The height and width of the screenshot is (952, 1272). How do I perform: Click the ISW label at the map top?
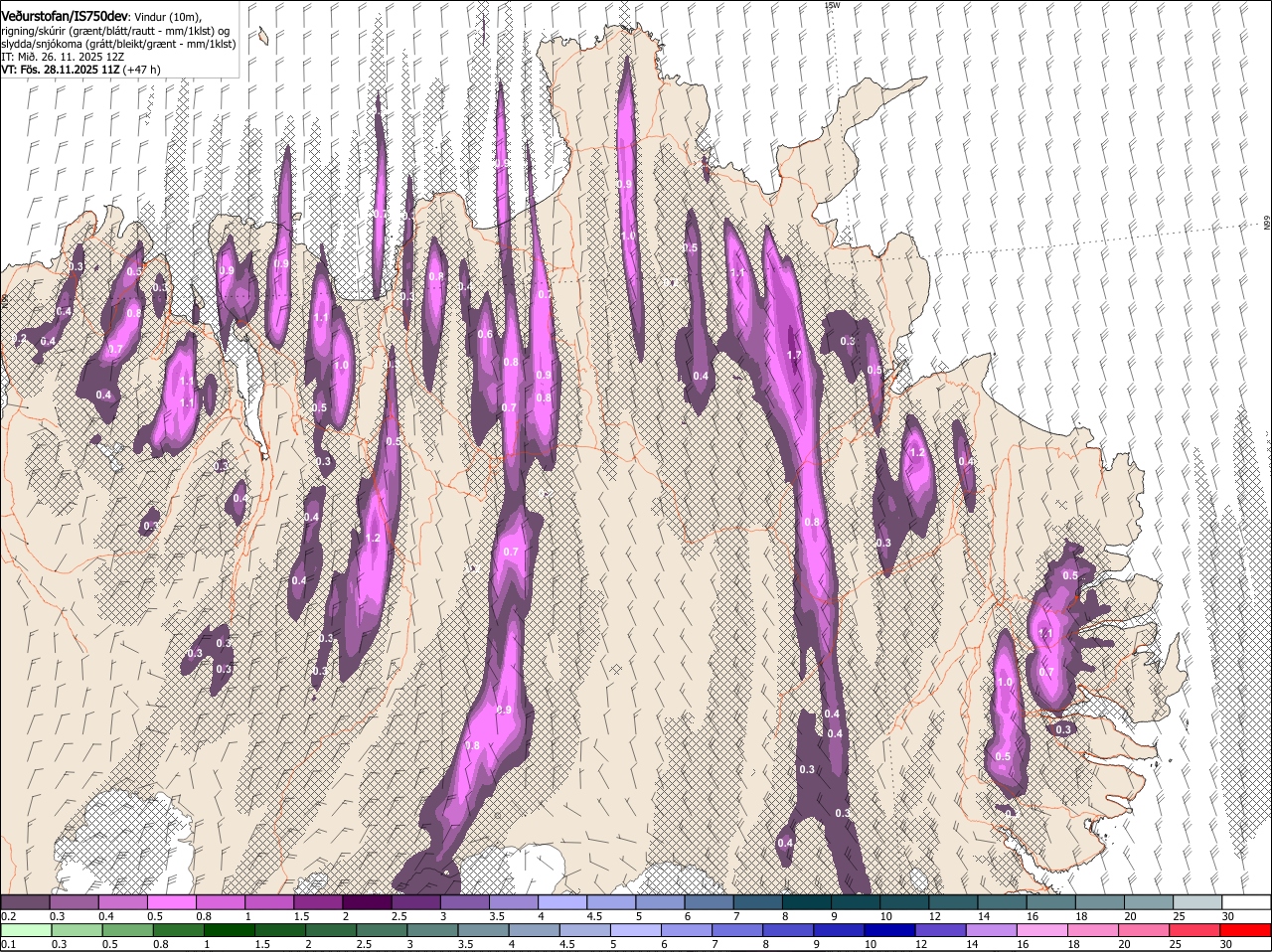[x=833, y=5]
